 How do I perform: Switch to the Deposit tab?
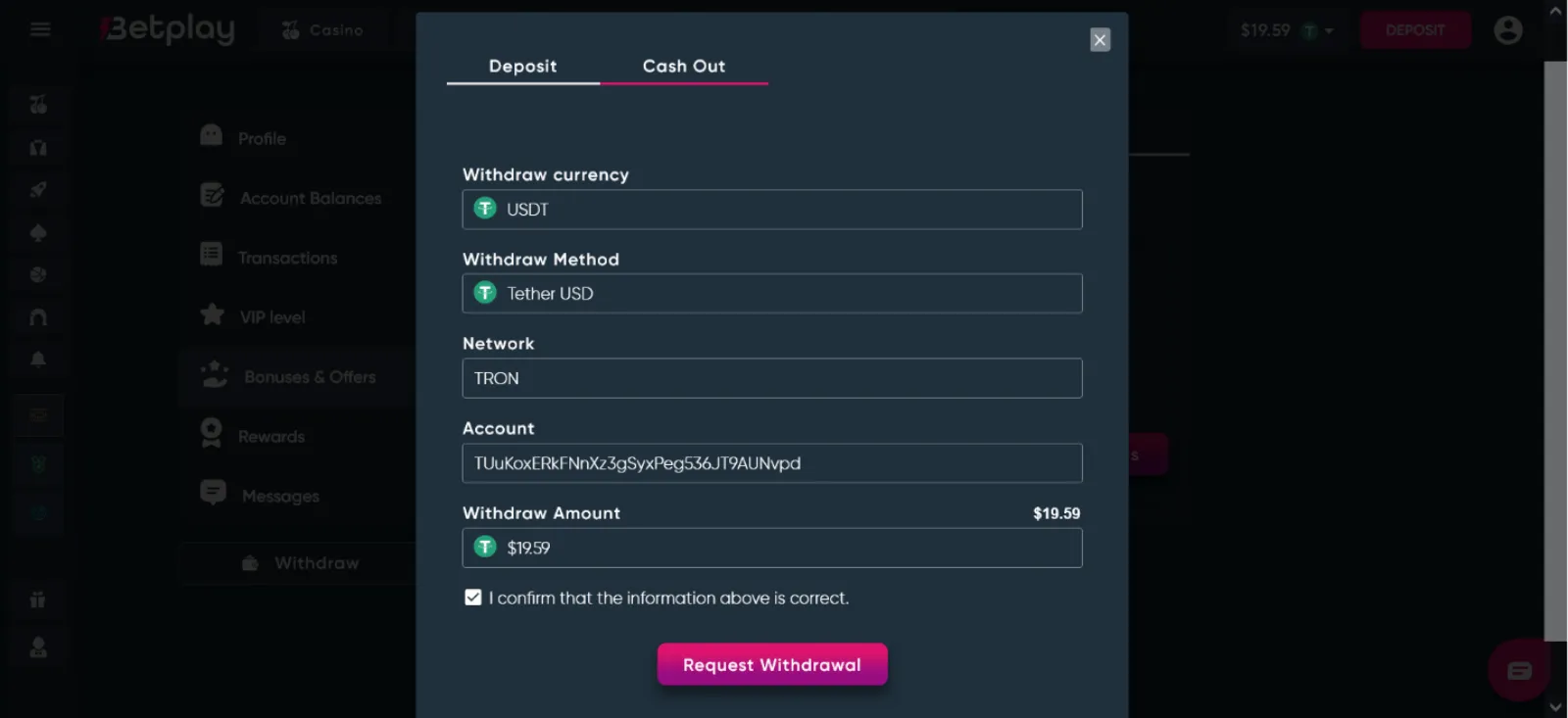click(523, 67)
